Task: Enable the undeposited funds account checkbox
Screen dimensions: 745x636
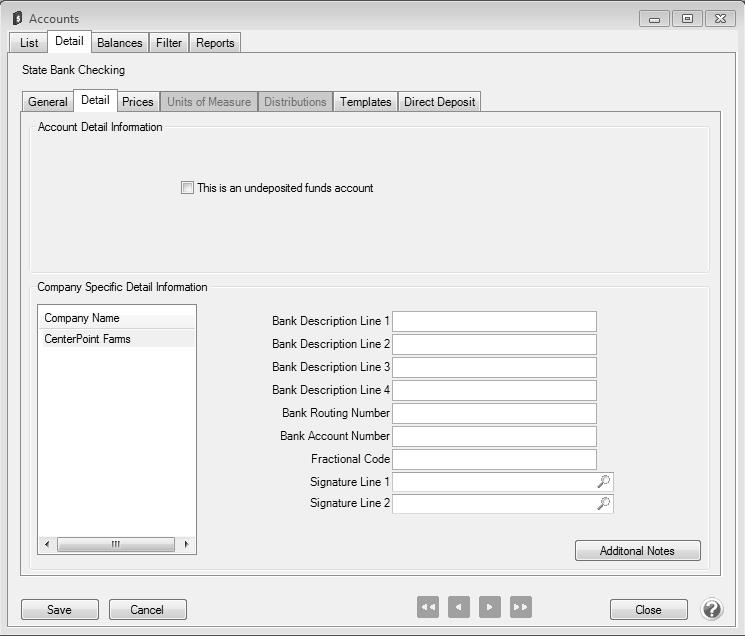Action: tap(188, 188)
